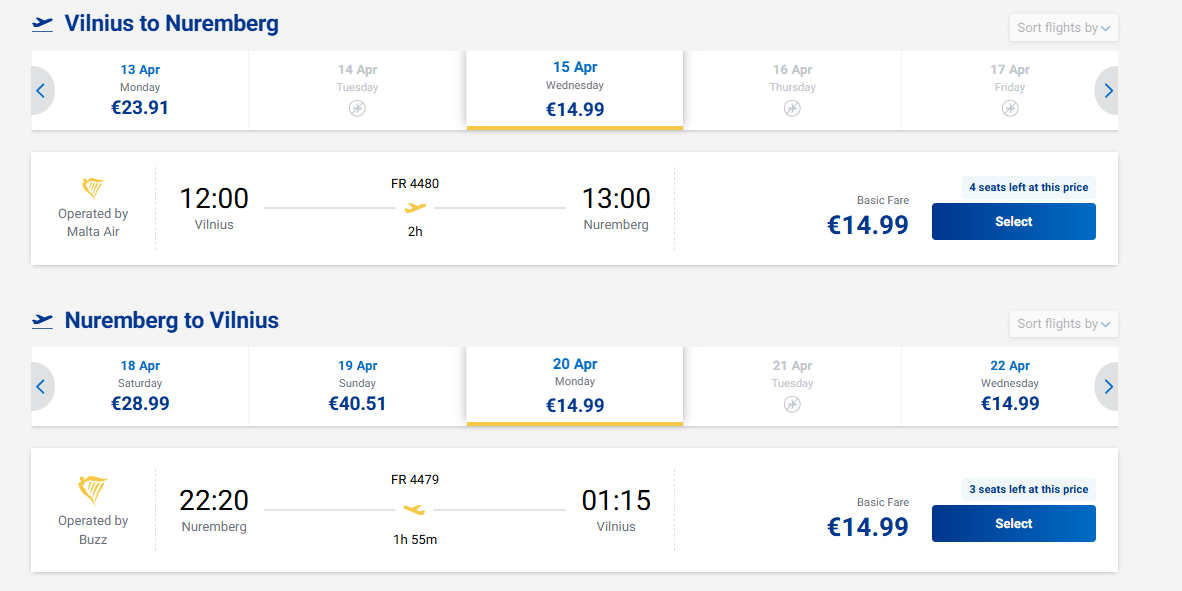Choose the 13 Apr Monday €23.91 date tab

[140, 90]
